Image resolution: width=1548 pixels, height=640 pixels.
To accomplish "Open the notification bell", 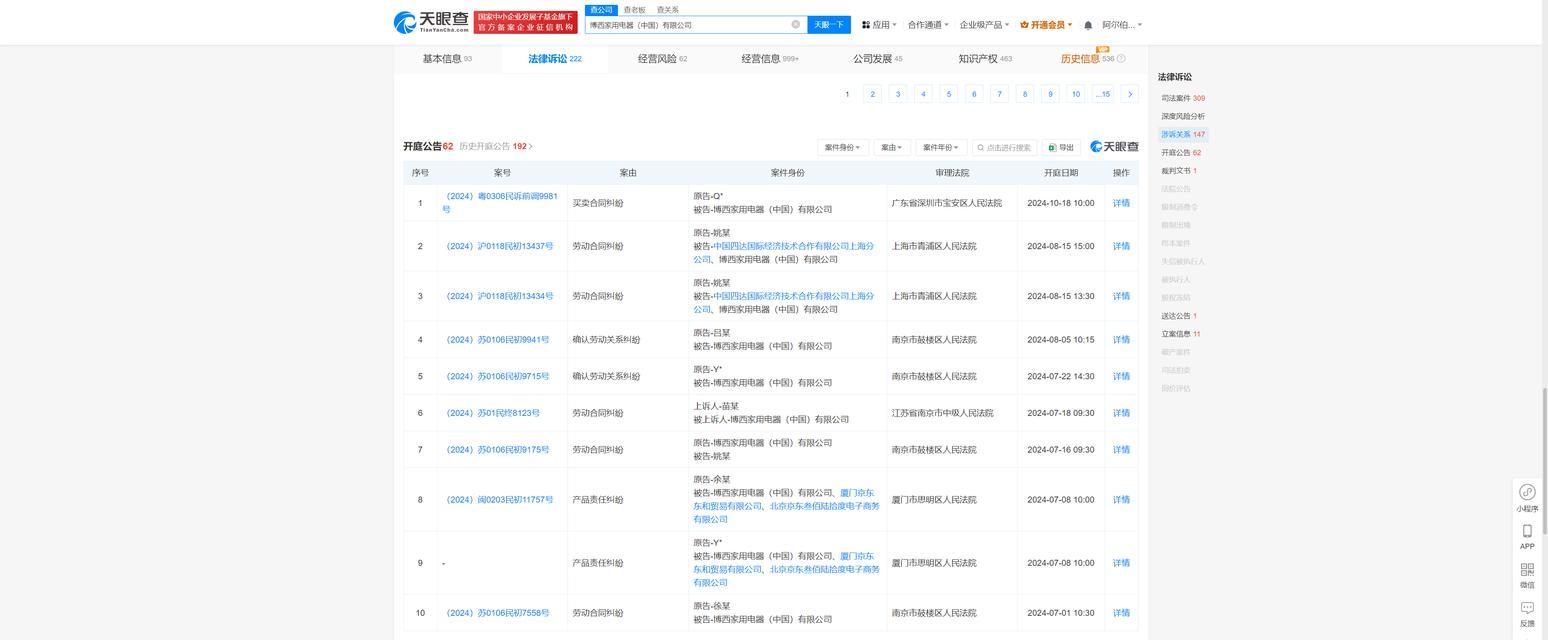I will [1088, 25].
